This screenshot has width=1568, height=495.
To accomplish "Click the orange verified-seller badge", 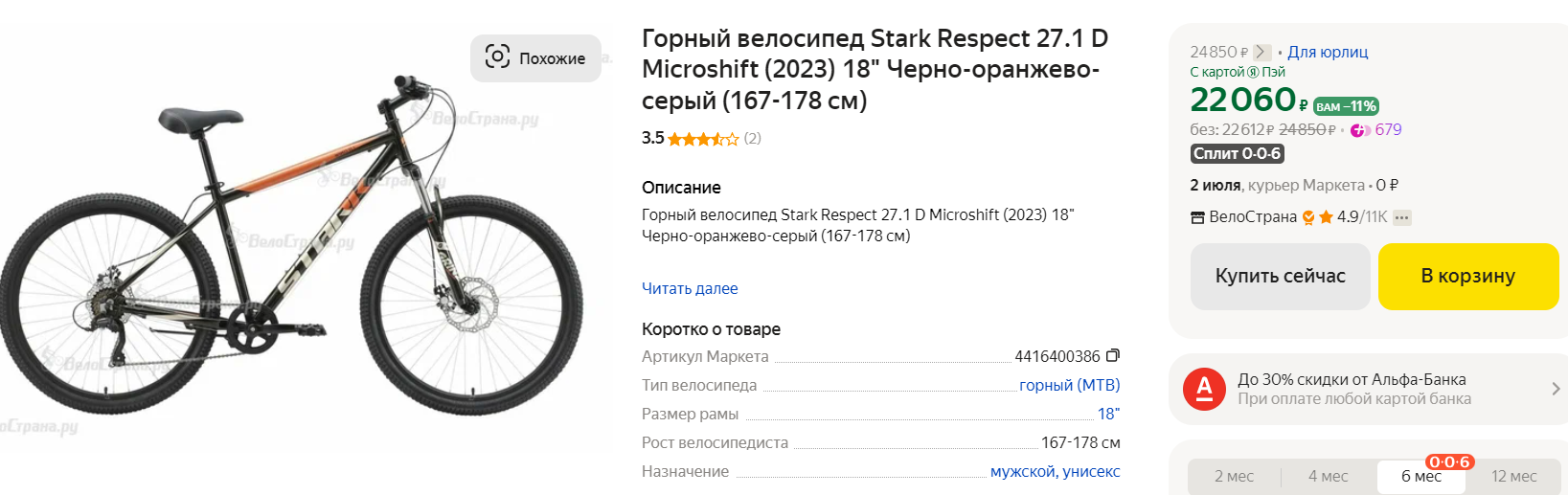I will tap(1308, 217).
